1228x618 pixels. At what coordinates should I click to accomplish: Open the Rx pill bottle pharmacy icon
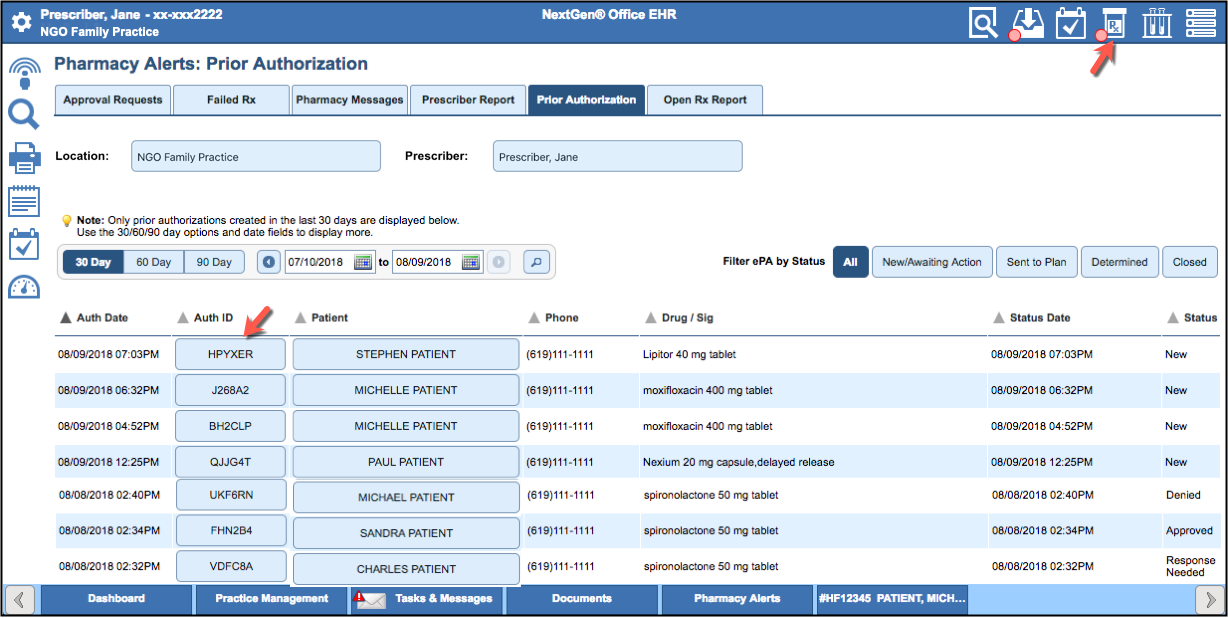coord(1112,23)
